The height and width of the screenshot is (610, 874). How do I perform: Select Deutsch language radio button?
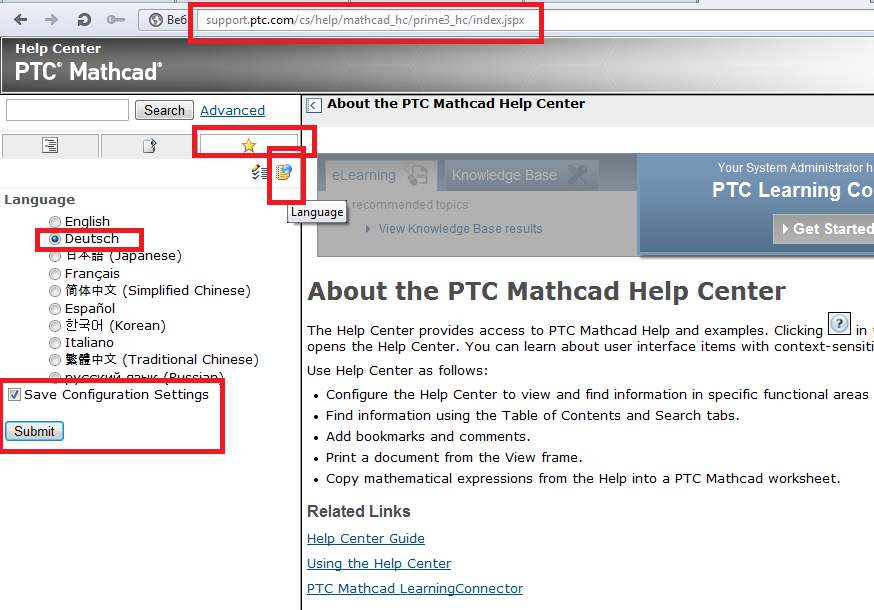click(x=55, y=239)
